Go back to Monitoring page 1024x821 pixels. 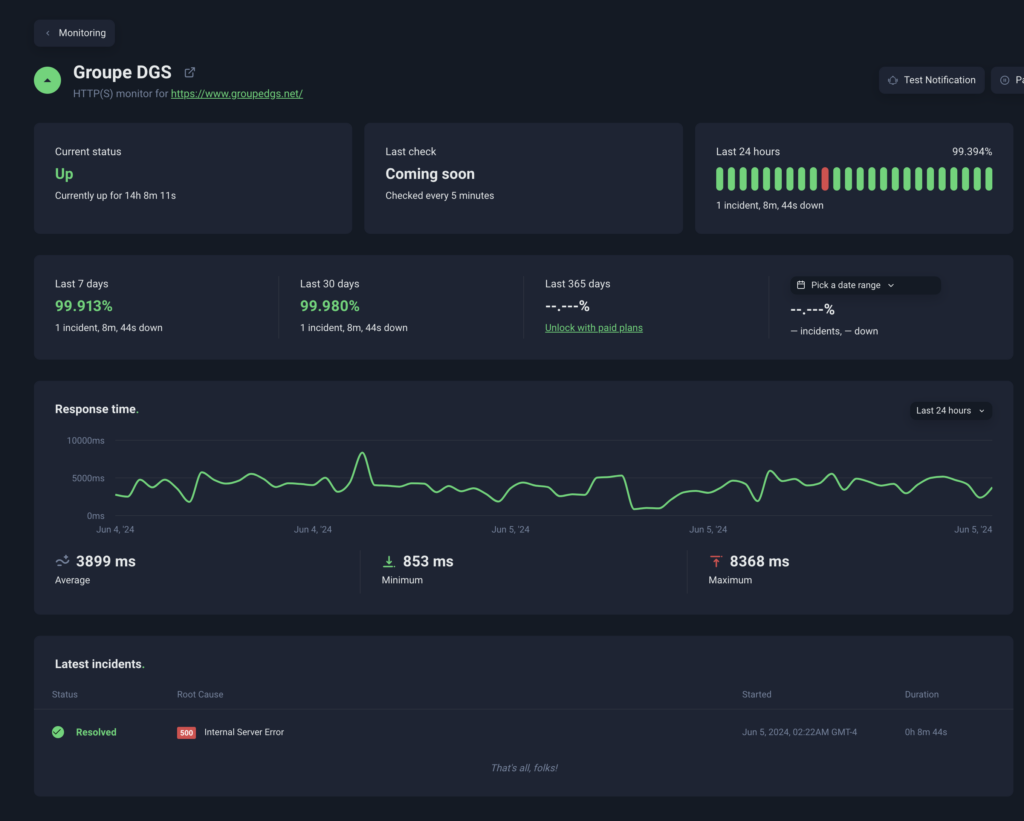tap(75, 33)
